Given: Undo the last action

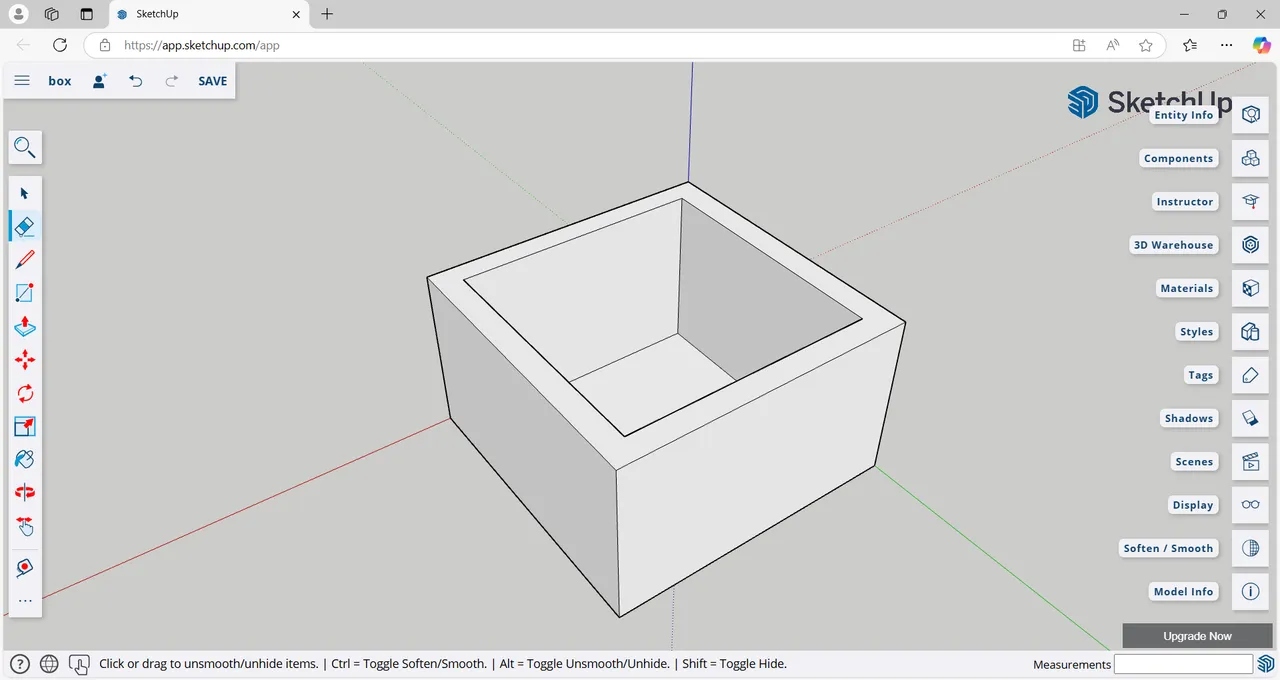Looking at the screenshot, I should coord(136,81).
